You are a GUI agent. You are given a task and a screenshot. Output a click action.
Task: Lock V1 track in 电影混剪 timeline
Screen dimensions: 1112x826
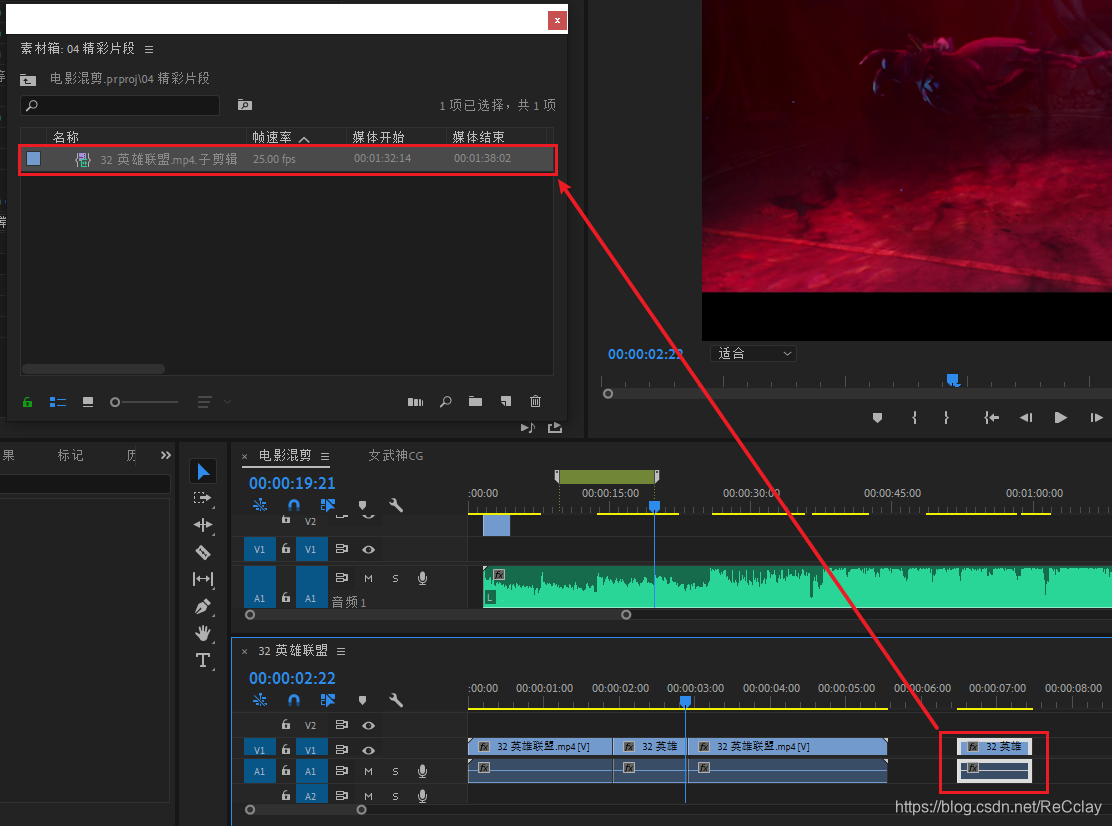(285, 548)
